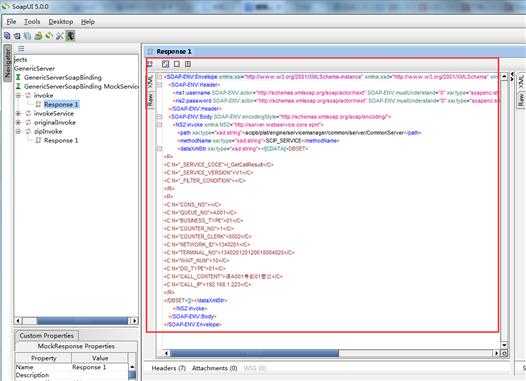Open the Attachments (0) tab
The height and width of the screenshot is (381, 526).
[x=215, y=368]
